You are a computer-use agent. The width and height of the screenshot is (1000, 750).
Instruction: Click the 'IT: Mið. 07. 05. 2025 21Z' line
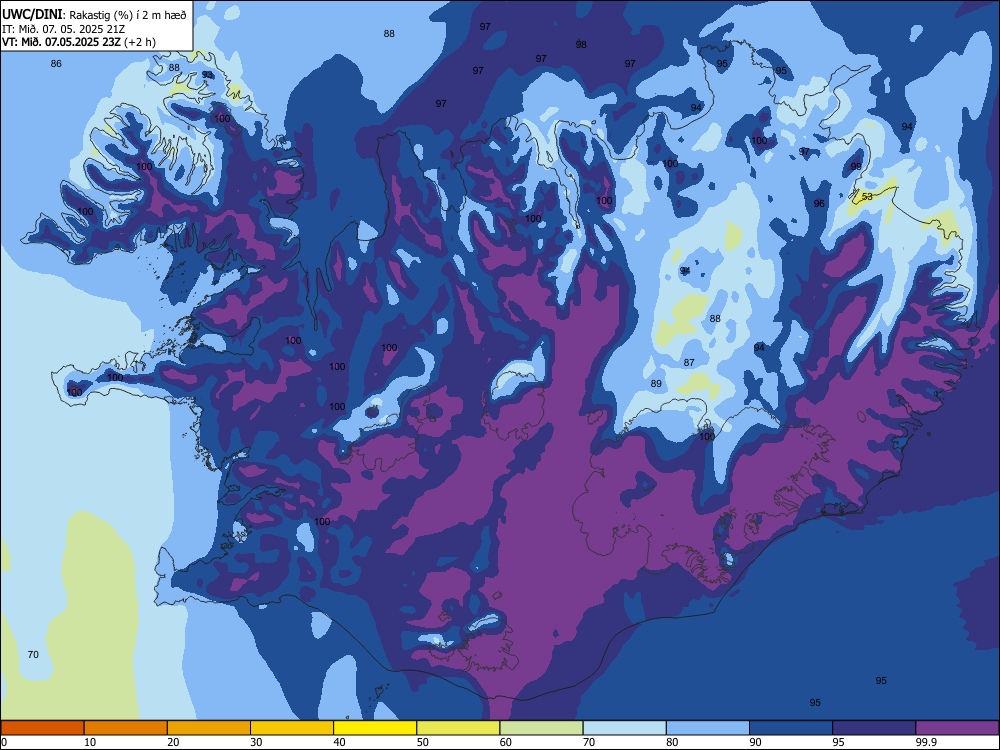pos(63,29)
